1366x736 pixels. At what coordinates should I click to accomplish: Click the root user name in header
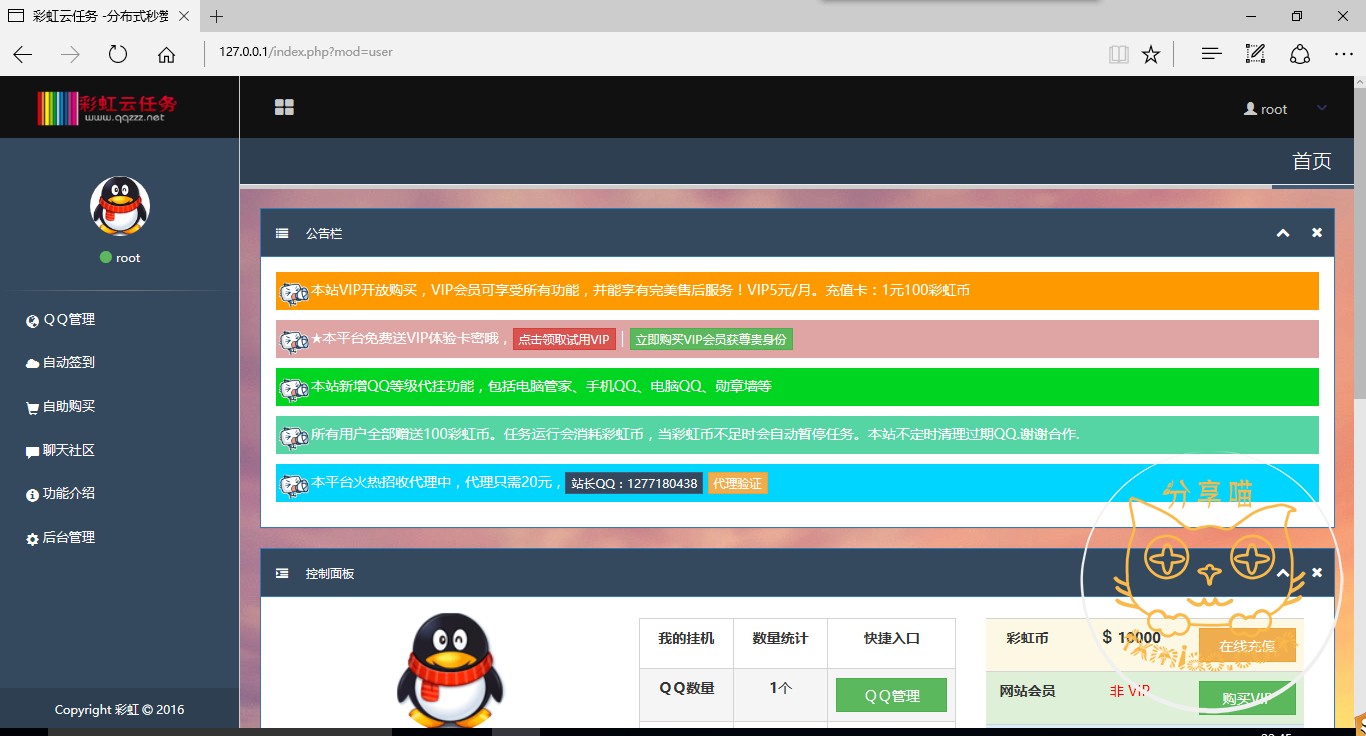click(x=1274, y=109)
